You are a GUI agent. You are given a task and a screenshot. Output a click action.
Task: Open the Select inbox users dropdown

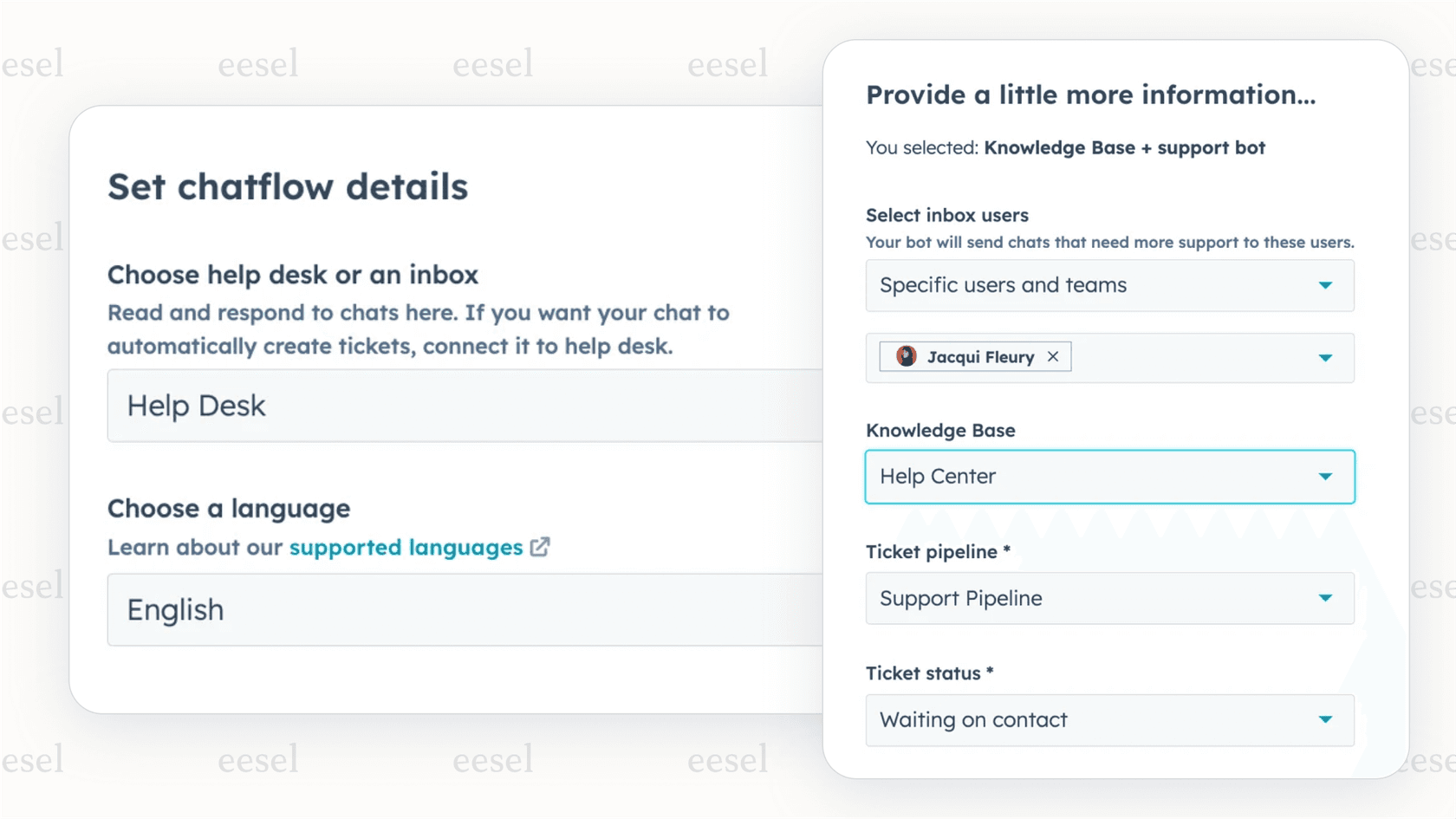coord(1109,285)
